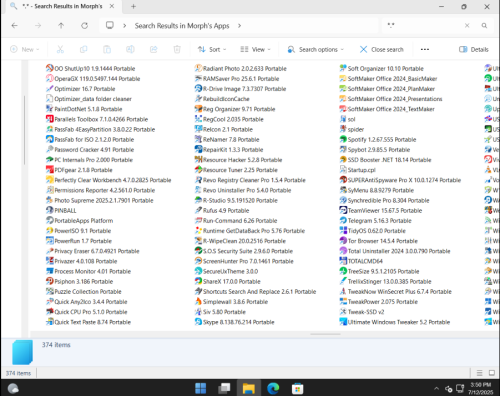The height and width of the screenshot is (396, 500).
Task: Open the Search options dropdown
Action: (315, 49)
